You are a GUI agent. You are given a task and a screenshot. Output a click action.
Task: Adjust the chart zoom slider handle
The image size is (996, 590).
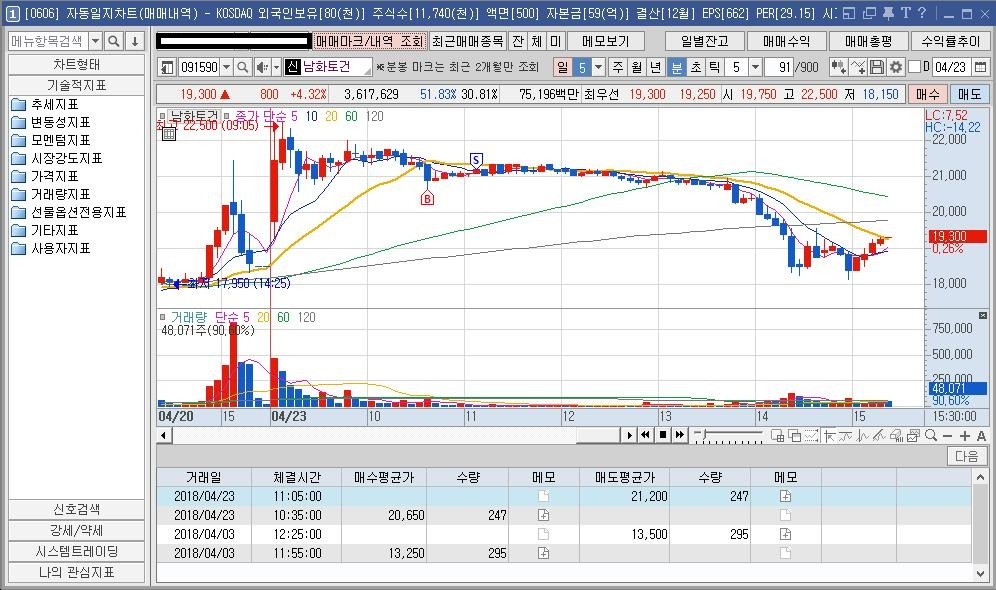click(703, 435)
